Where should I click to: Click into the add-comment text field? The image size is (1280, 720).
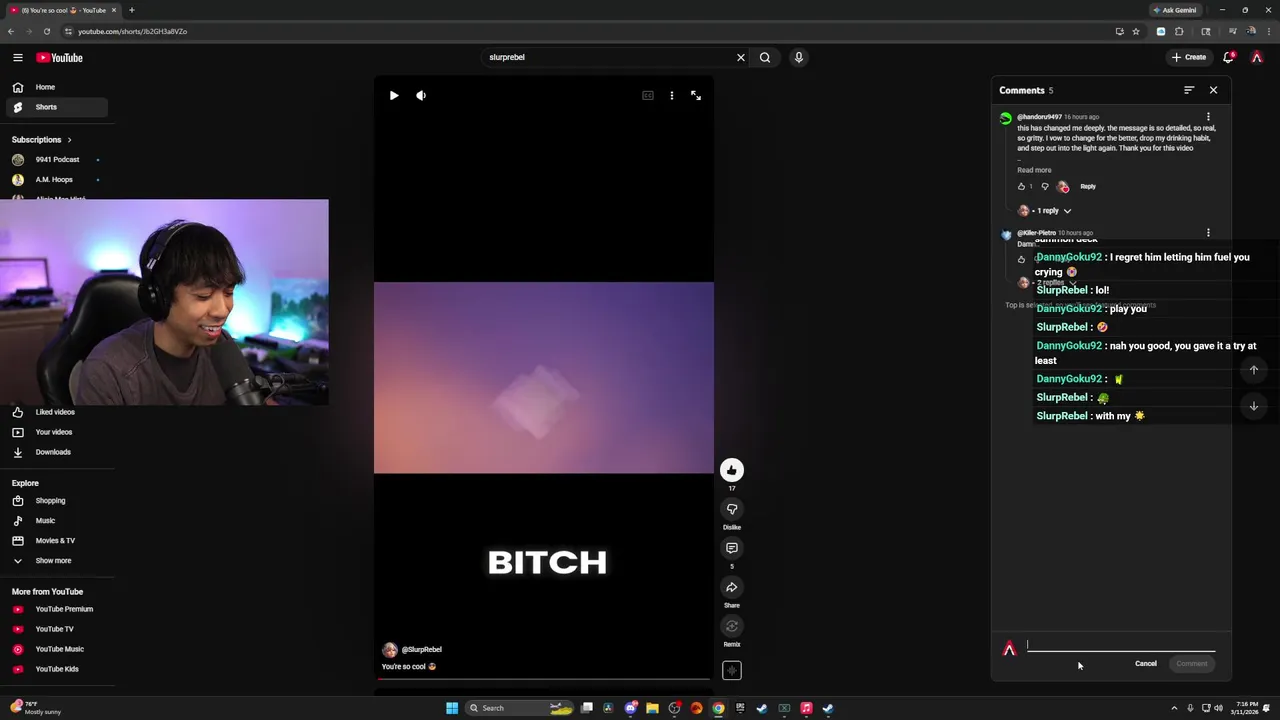(x=1121, y=645)
